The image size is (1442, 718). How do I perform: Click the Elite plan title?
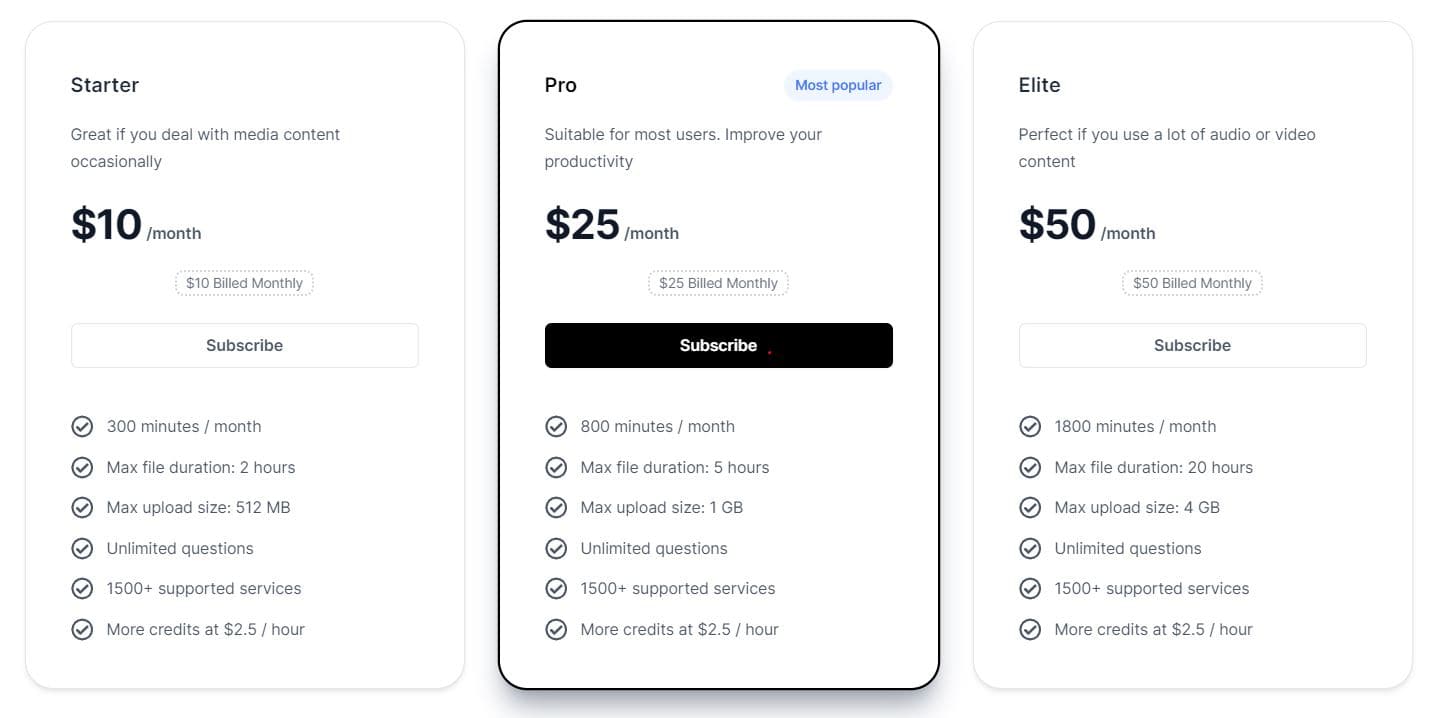(x=1039, y=86)
